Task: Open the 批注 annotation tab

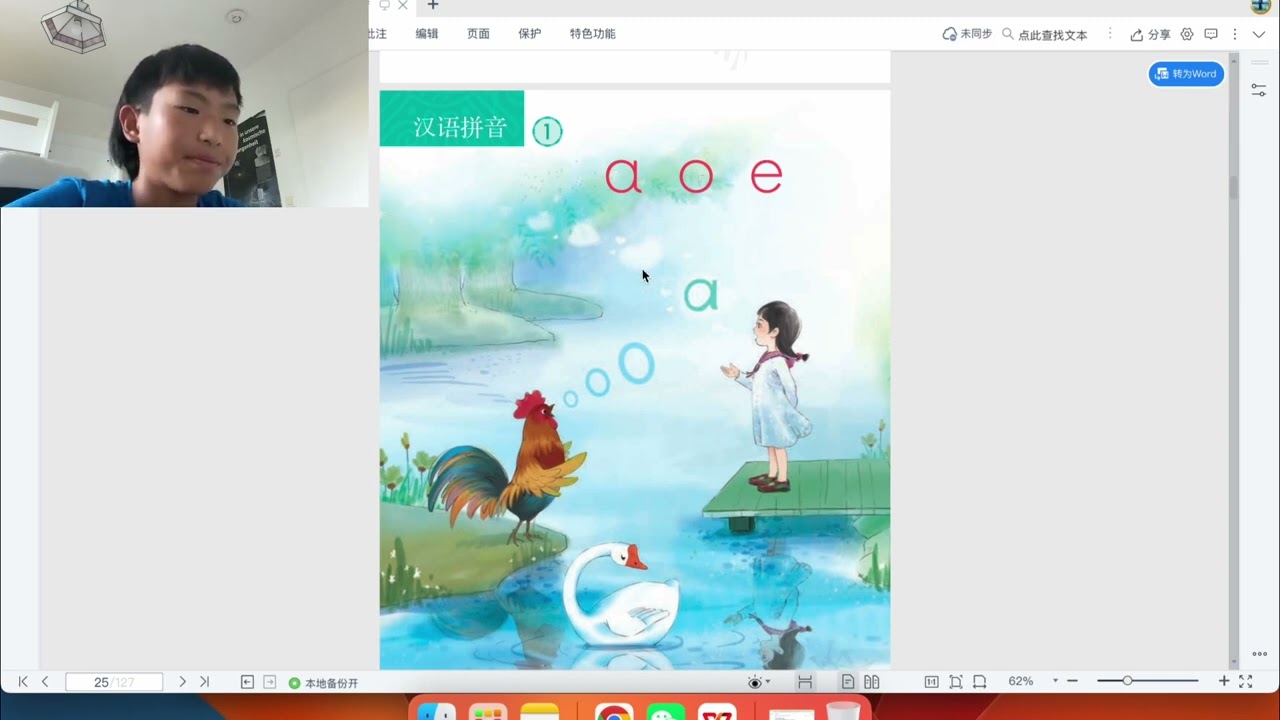Action: pos(378,34)
